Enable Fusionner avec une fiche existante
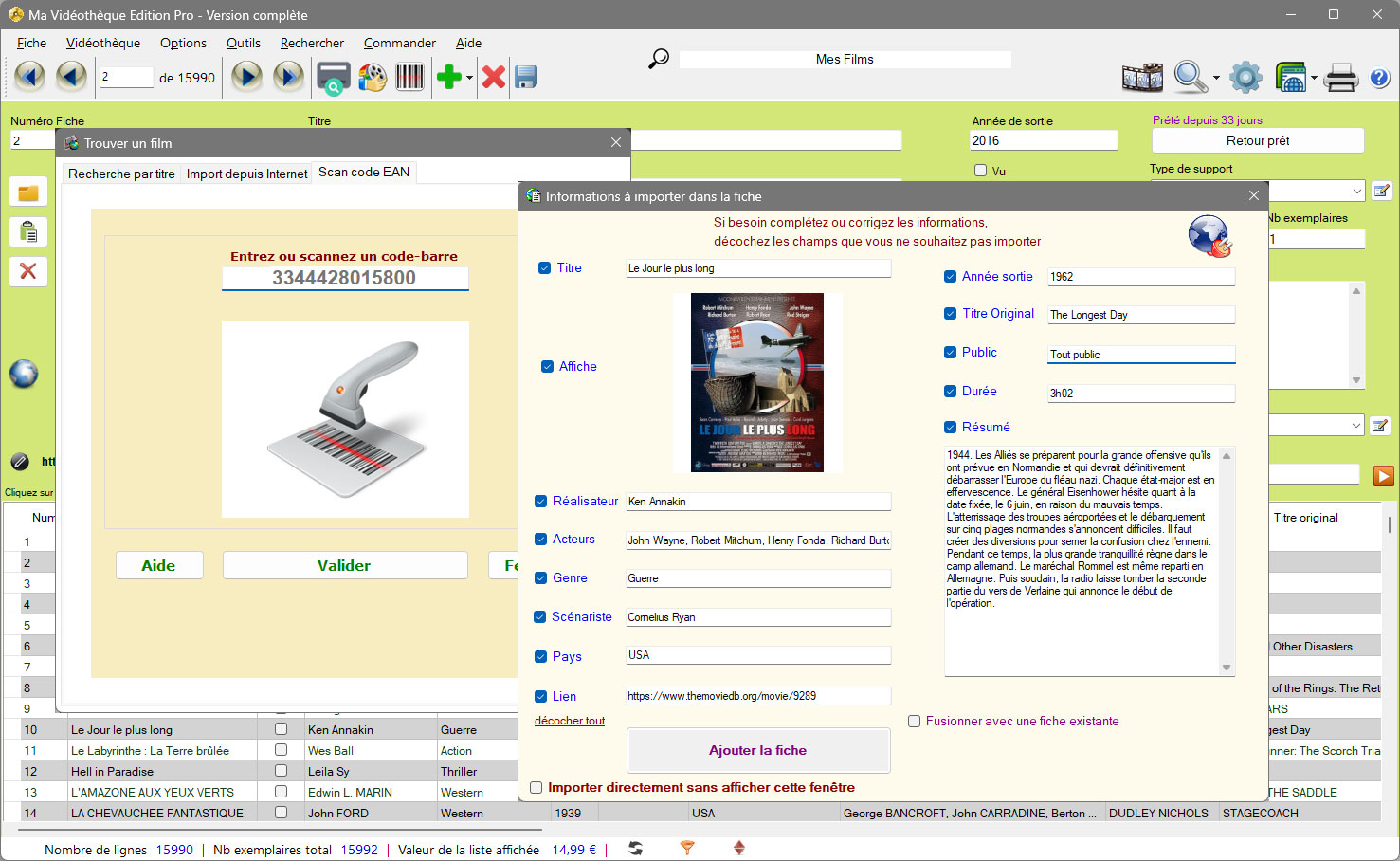 click(x=915, y=722)
